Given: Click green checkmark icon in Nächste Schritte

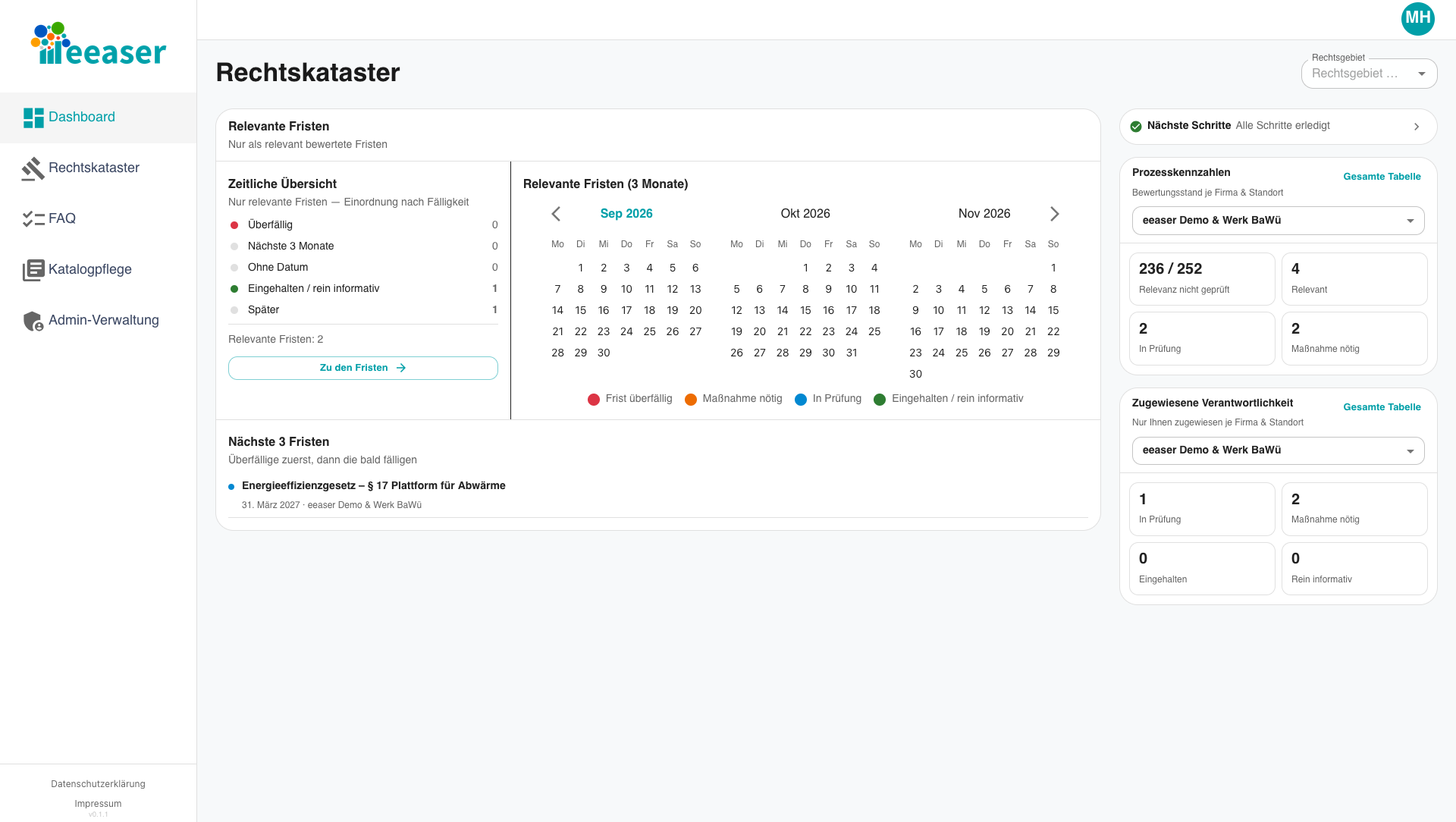Looking at the screenshot, I should [x=1136, y=127].
